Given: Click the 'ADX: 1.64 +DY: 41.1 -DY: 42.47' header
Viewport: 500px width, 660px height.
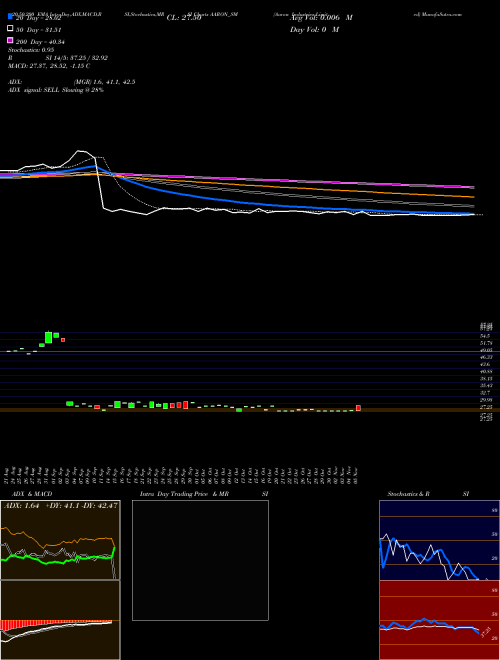Looking at the screenshot, I should [x=61, y=506].
